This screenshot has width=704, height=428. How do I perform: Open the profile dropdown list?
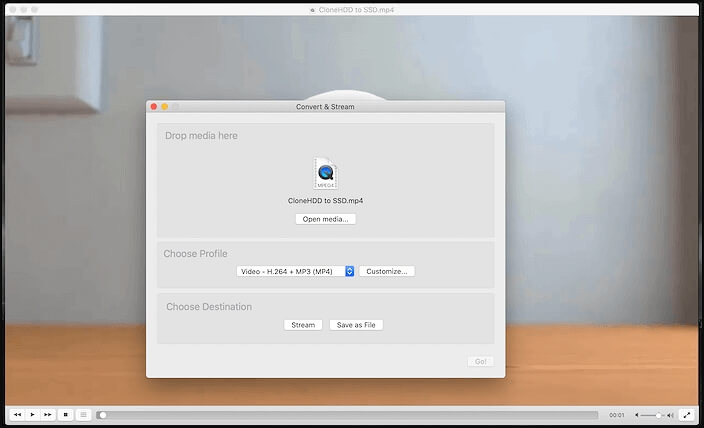pyautogui.click(x=290, y=271)
